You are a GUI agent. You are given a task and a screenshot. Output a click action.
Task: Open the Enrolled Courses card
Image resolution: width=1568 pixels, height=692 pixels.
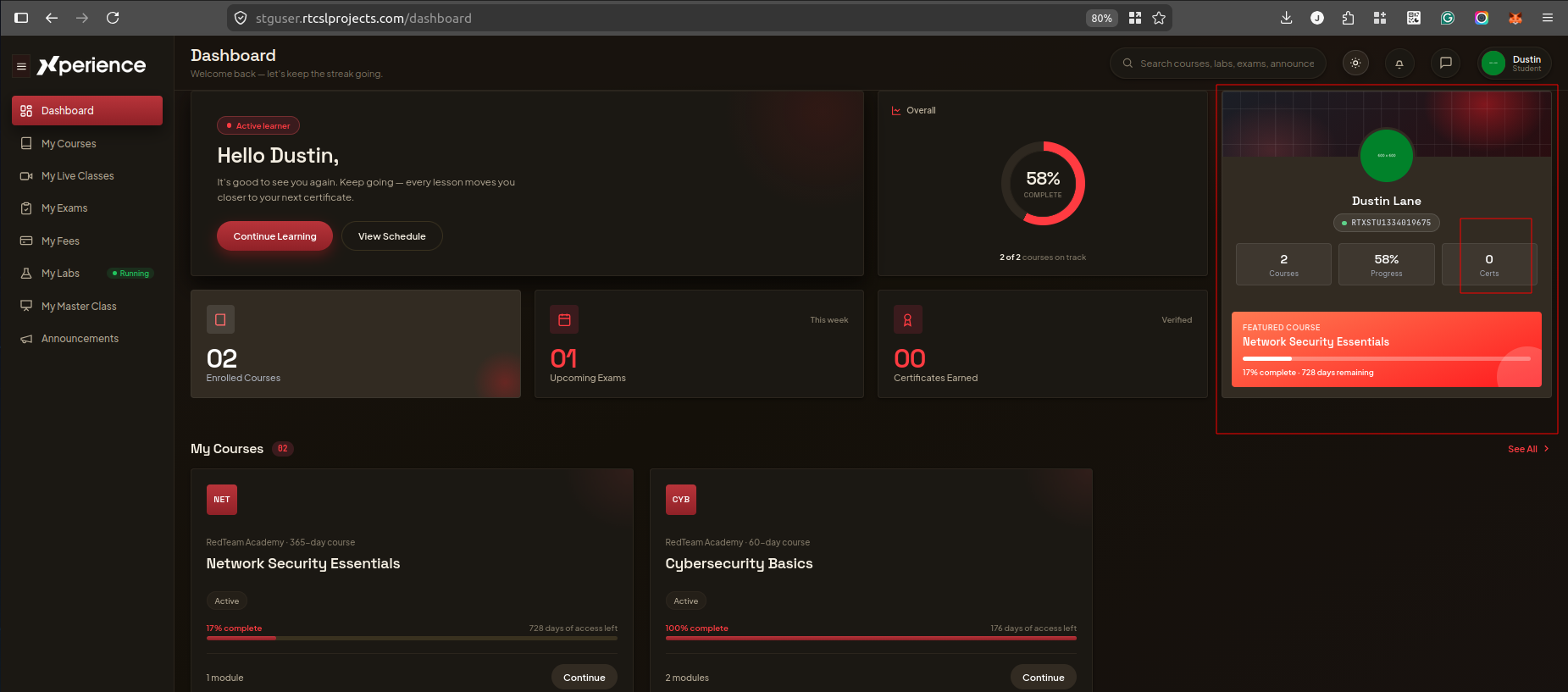(355, 344)
